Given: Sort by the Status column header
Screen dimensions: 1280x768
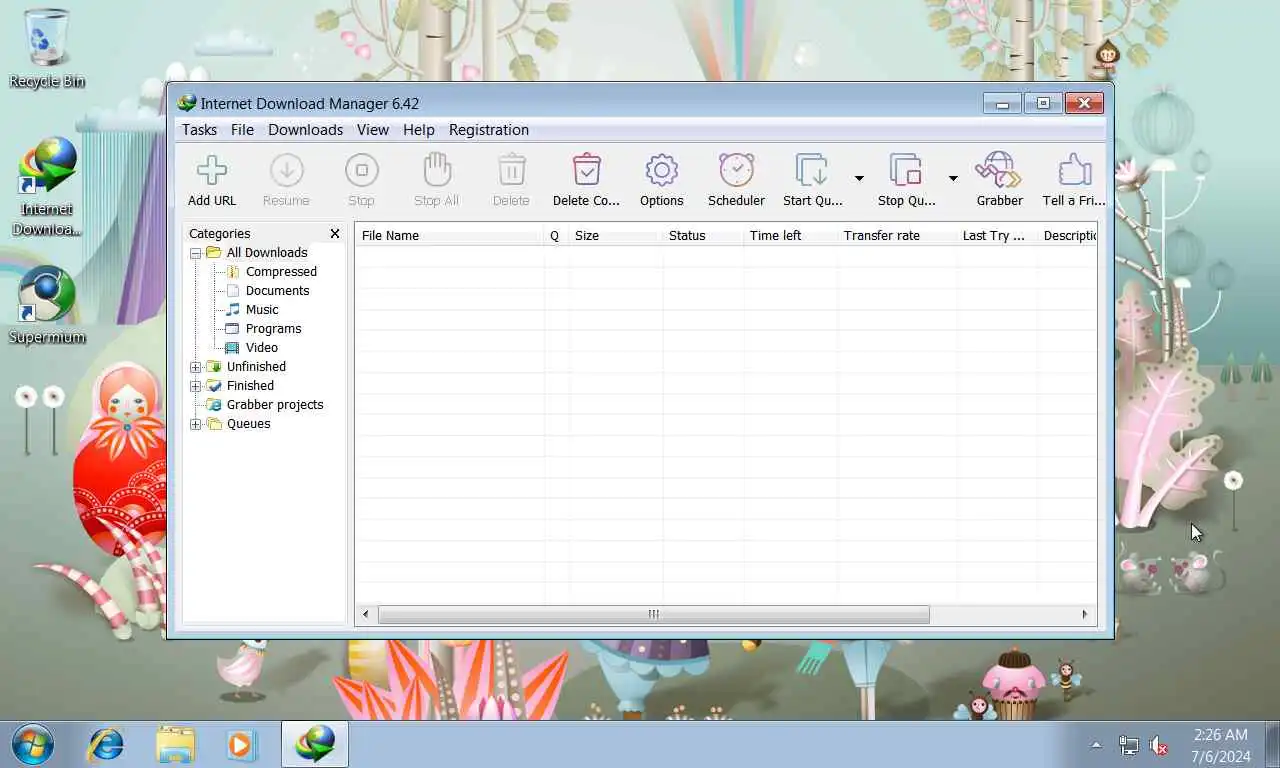Looking at the screenshot, I should pos(703,236).
